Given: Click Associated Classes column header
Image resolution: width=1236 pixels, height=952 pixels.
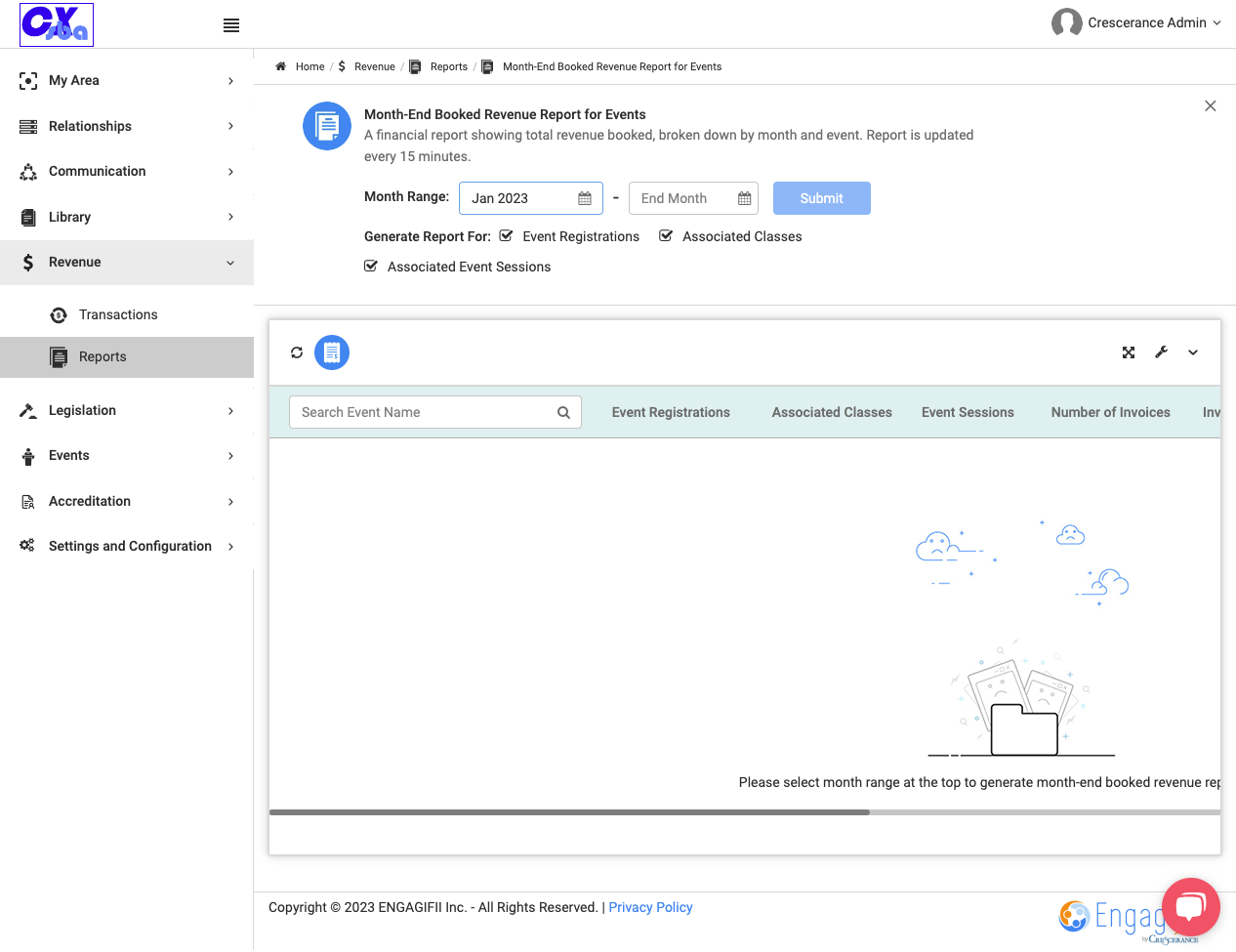Looking at the screenshot, I should click(832, 412).
